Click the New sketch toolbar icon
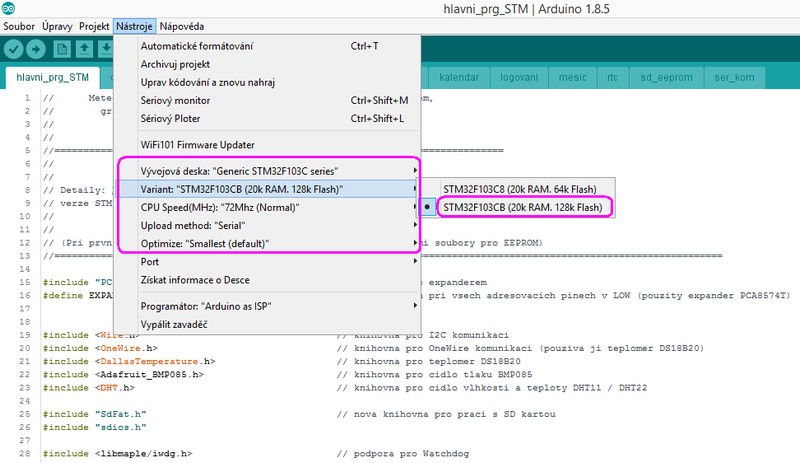 62,50
